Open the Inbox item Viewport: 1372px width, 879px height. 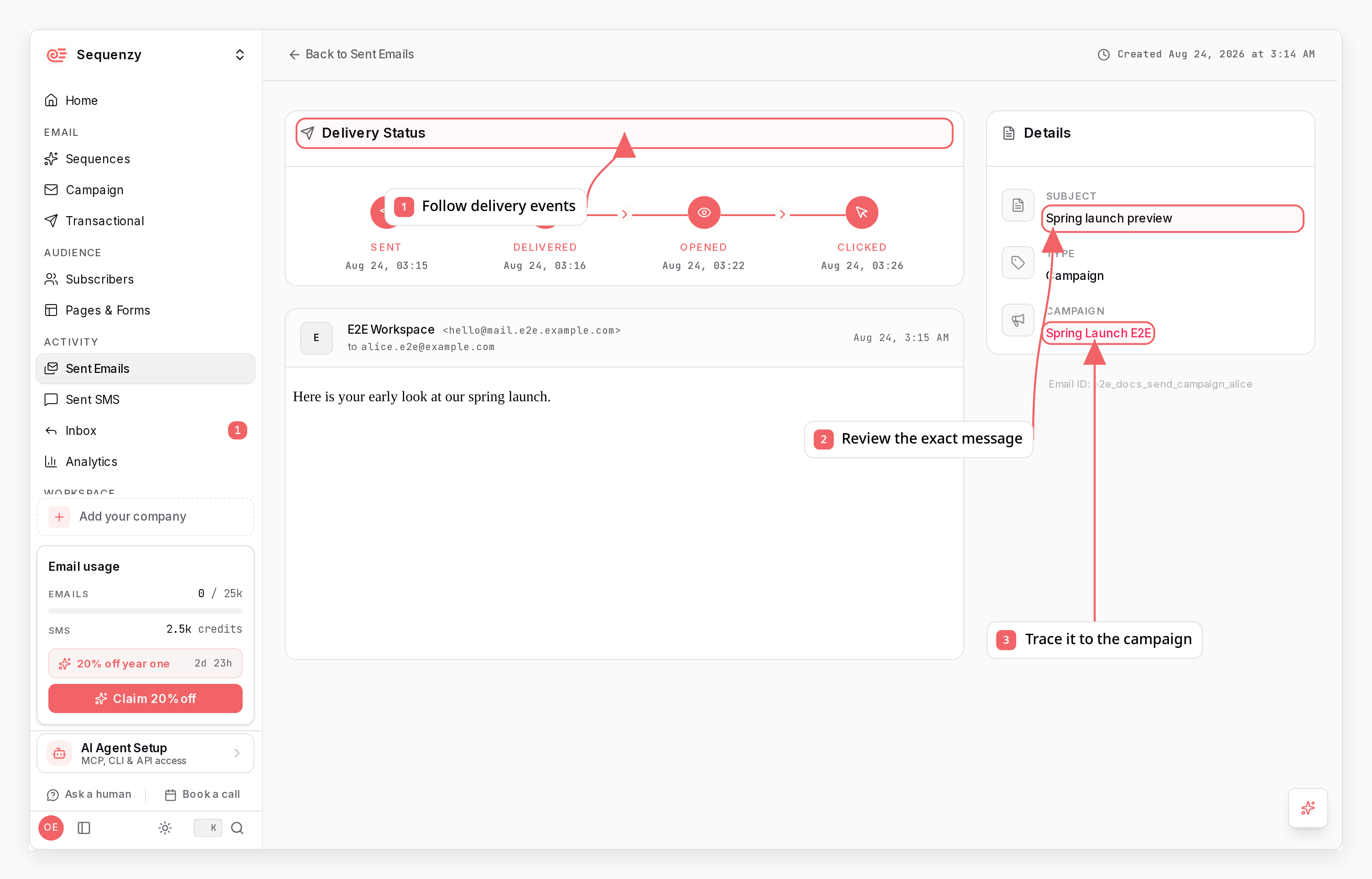(x=145, y=430)
